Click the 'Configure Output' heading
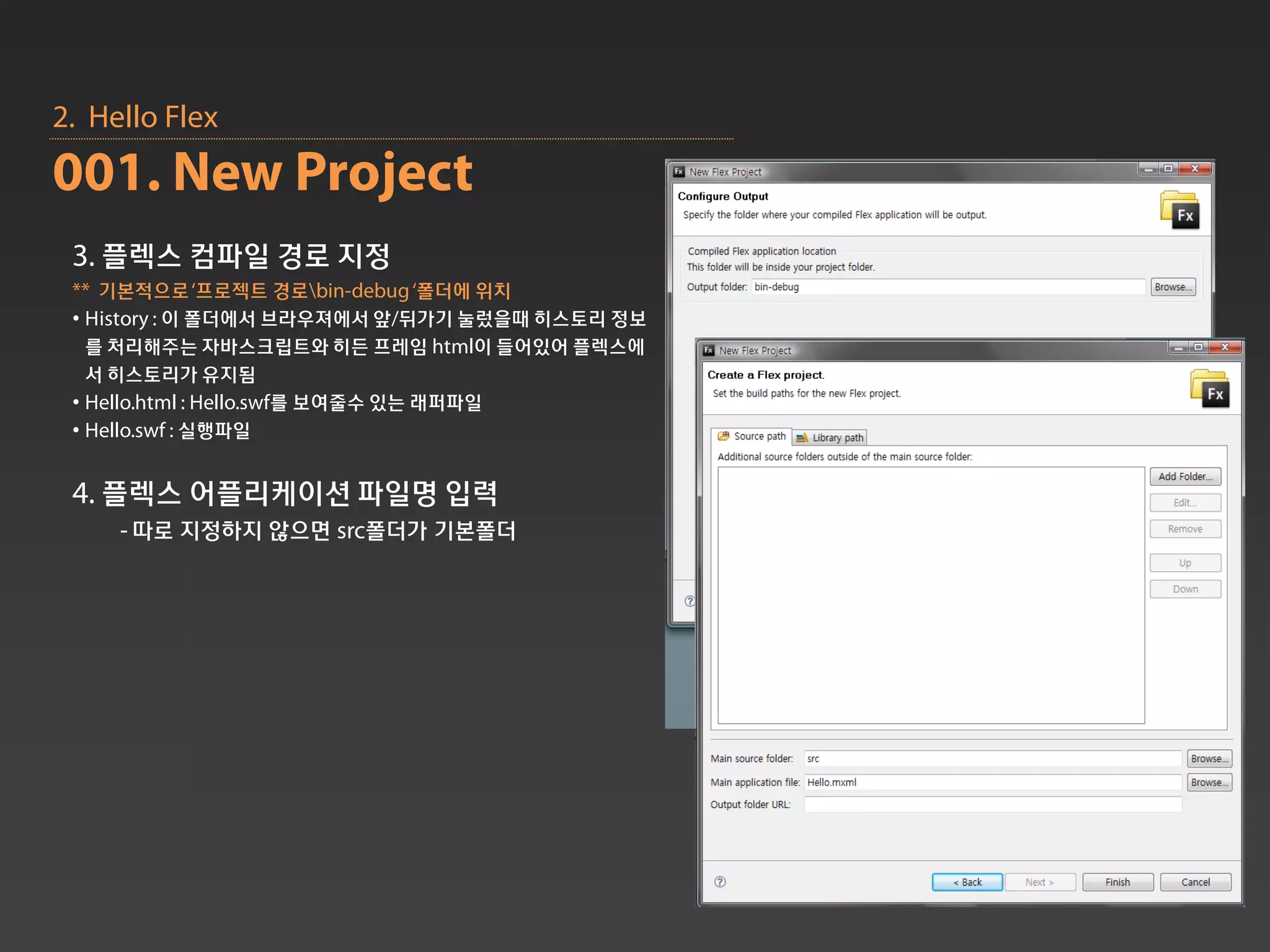1270x952 pixels. [723, 196]
